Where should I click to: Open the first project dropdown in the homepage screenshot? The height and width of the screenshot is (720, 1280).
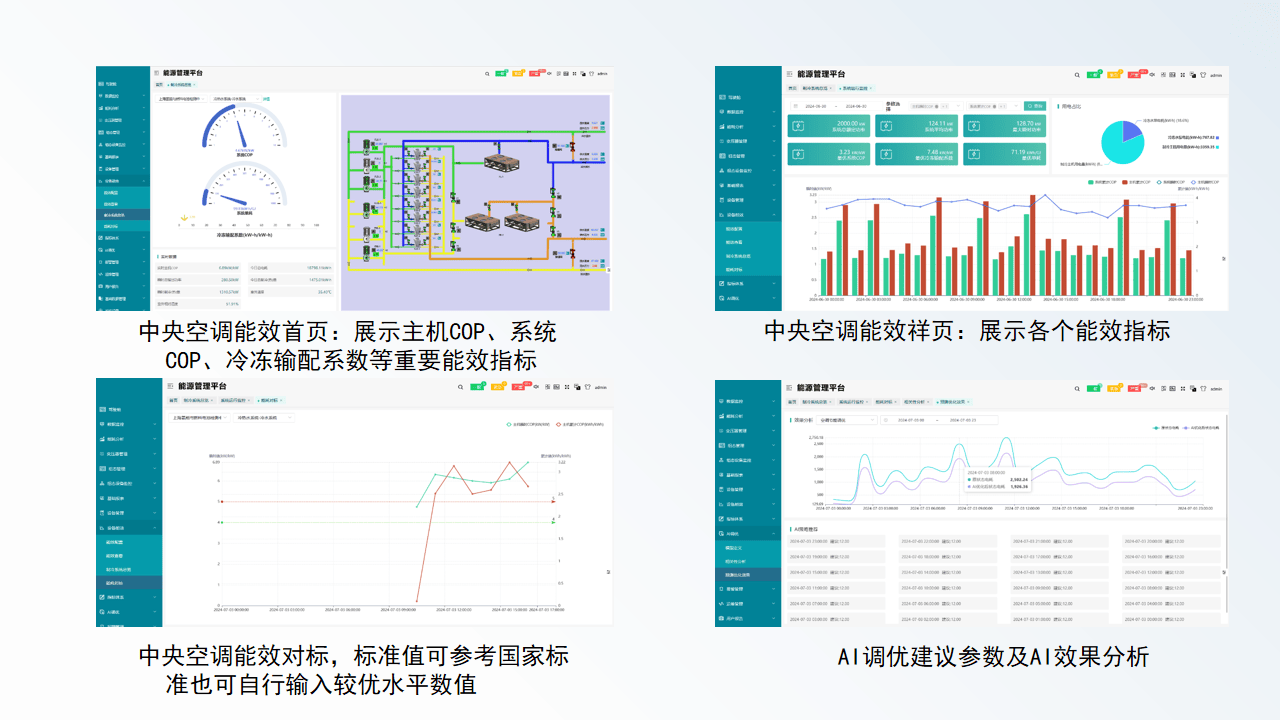point(181,98)
